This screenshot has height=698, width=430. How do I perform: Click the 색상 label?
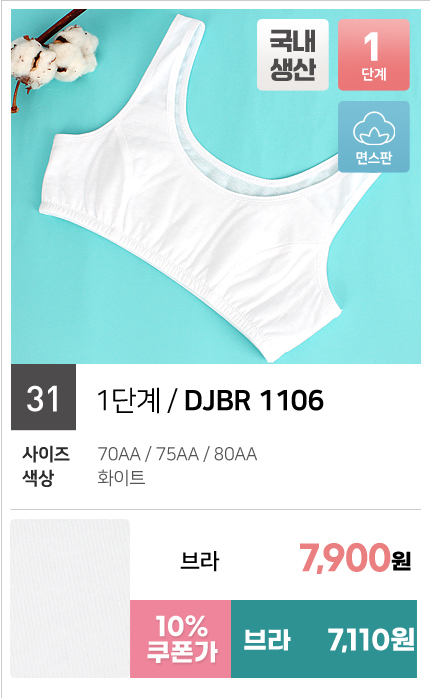(38, 478)
